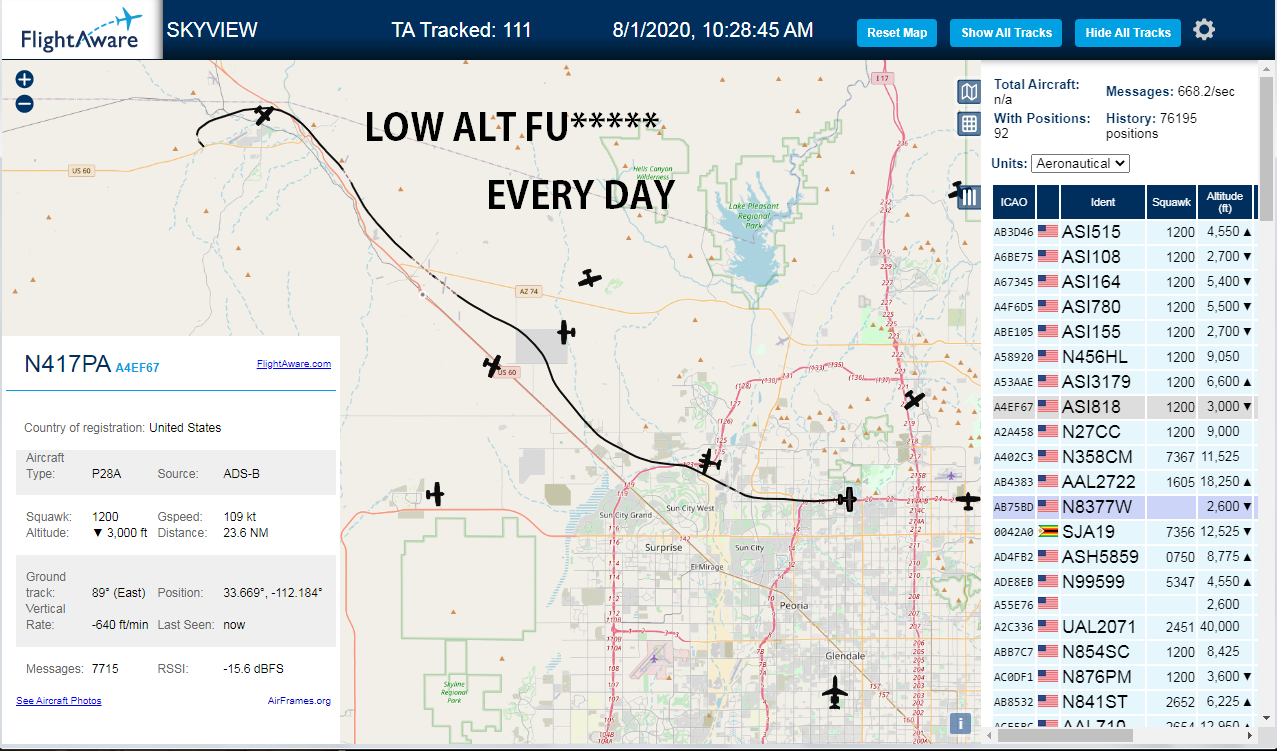1277x751 pixels.
Task: Click SKYVIEW title in header
Action: click(x=212, y=30)
